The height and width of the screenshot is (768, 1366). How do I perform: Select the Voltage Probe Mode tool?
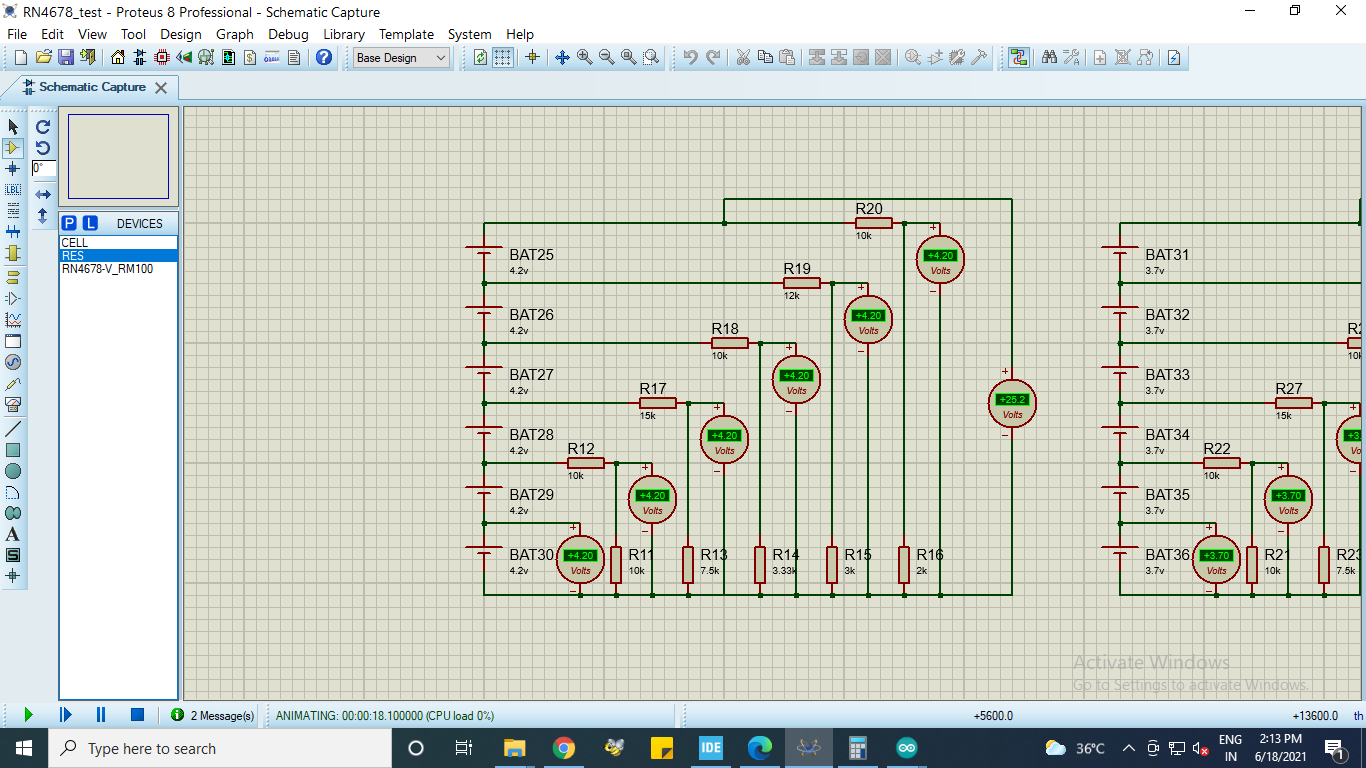click(13, 384)
